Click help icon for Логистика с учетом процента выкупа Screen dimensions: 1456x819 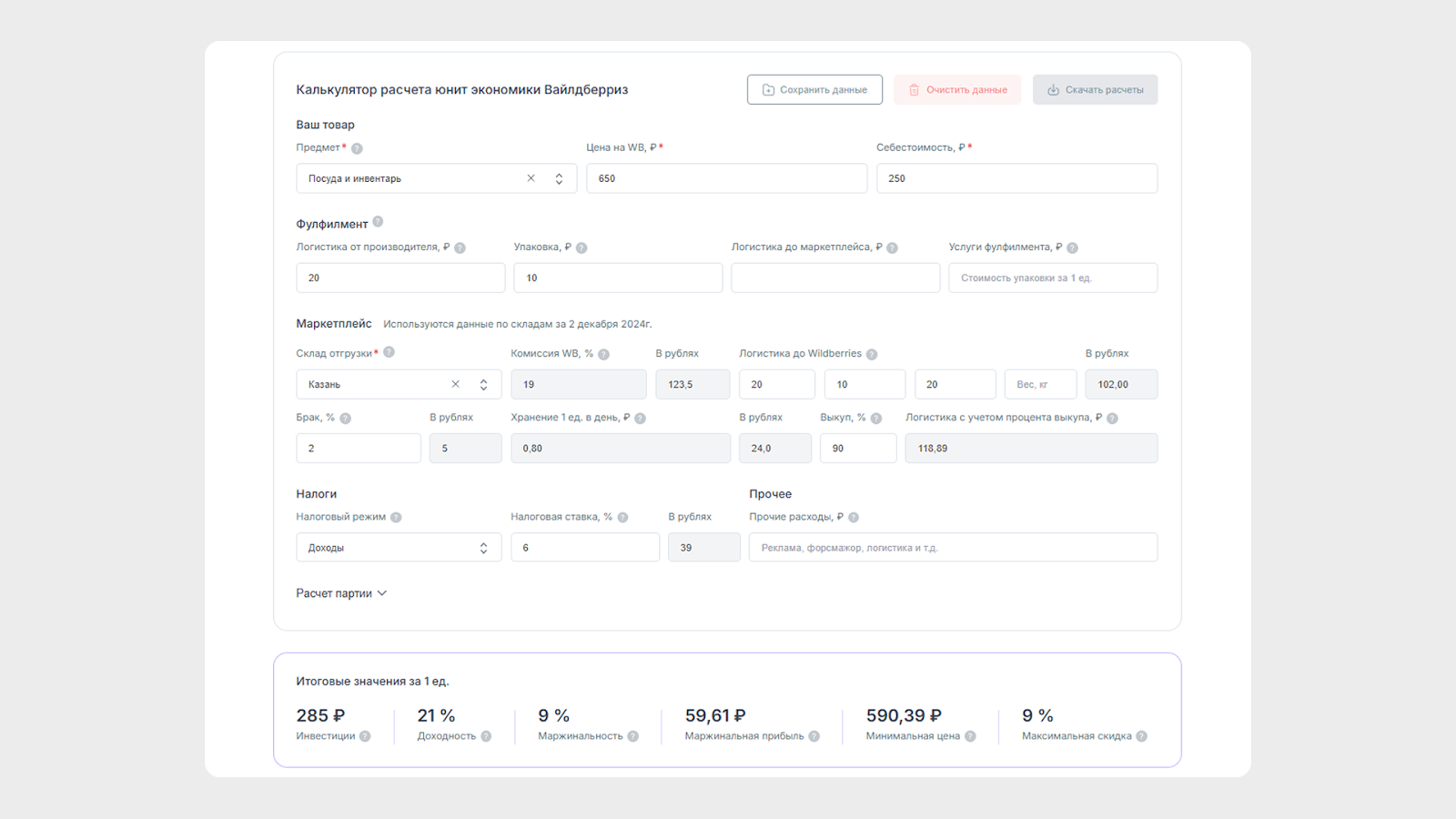pyautogui.click(x=1112, y=419)
